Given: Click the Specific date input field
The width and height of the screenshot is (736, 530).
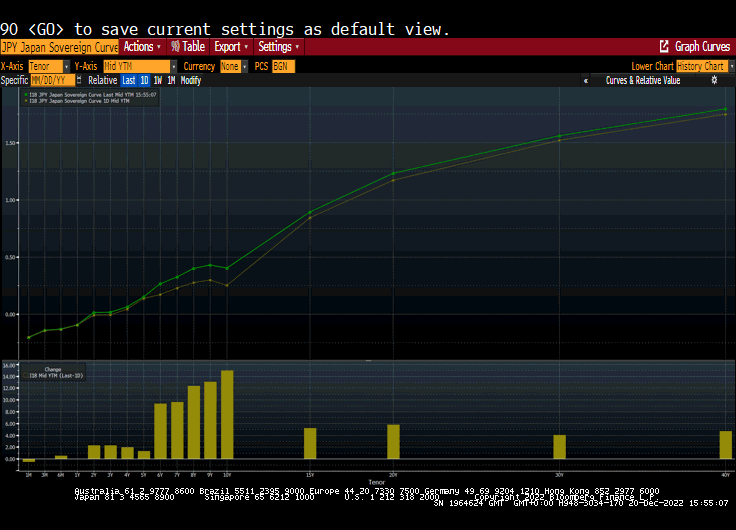Looking at the screenshot, I should 52,80.
